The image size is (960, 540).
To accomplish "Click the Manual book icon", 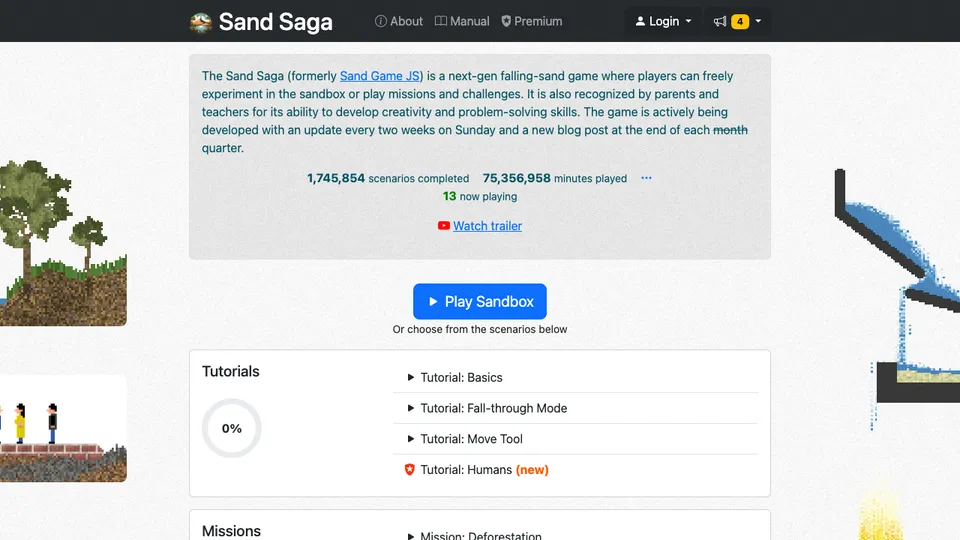I will click(441, 21).
